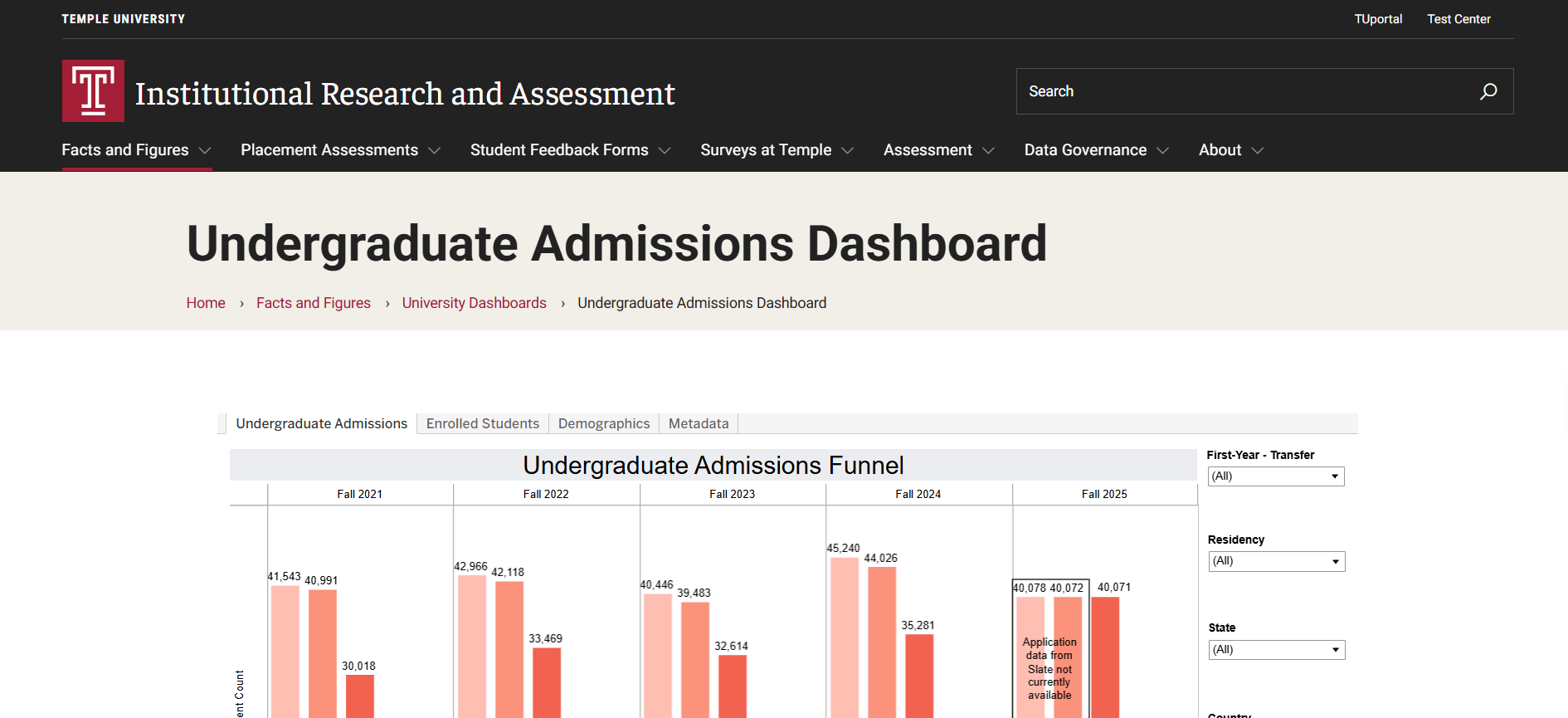1568x718 pixels.
Task: Expand the Placement Assessments chevron
Action: pyautogui.click(x=434, y=150)
